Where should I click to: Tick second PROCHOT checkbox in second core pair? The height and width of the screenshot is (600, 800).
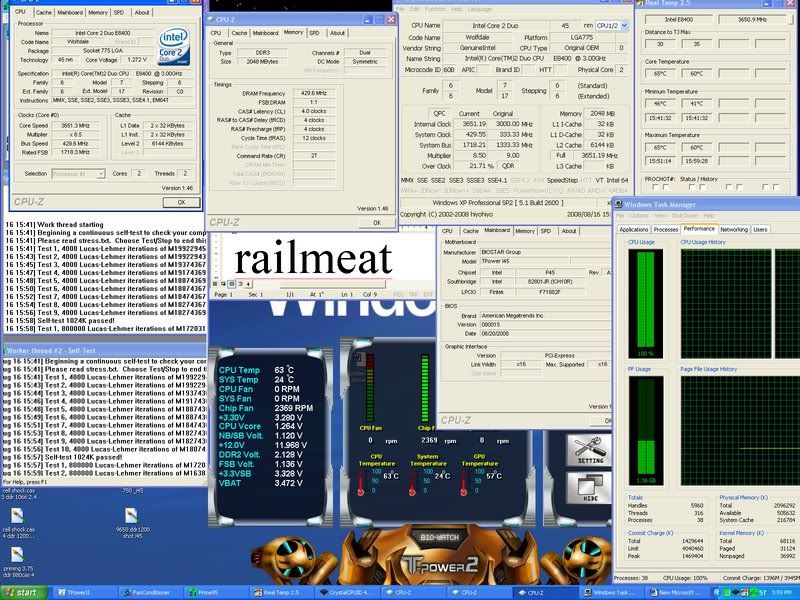tap(703, 187)
